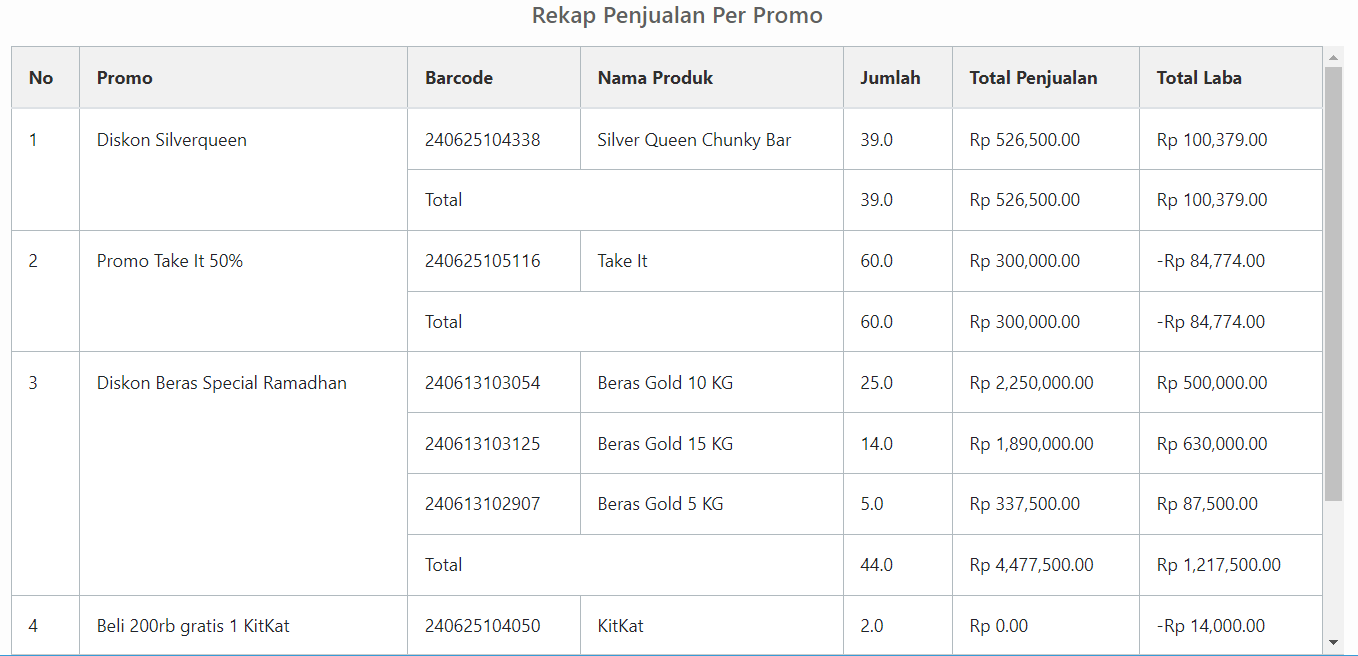Click the "Total Laba" column header
Image resolution: width=1358 pixels, height=656 pixels.
pyautogui.click(x=1199, y=78)
